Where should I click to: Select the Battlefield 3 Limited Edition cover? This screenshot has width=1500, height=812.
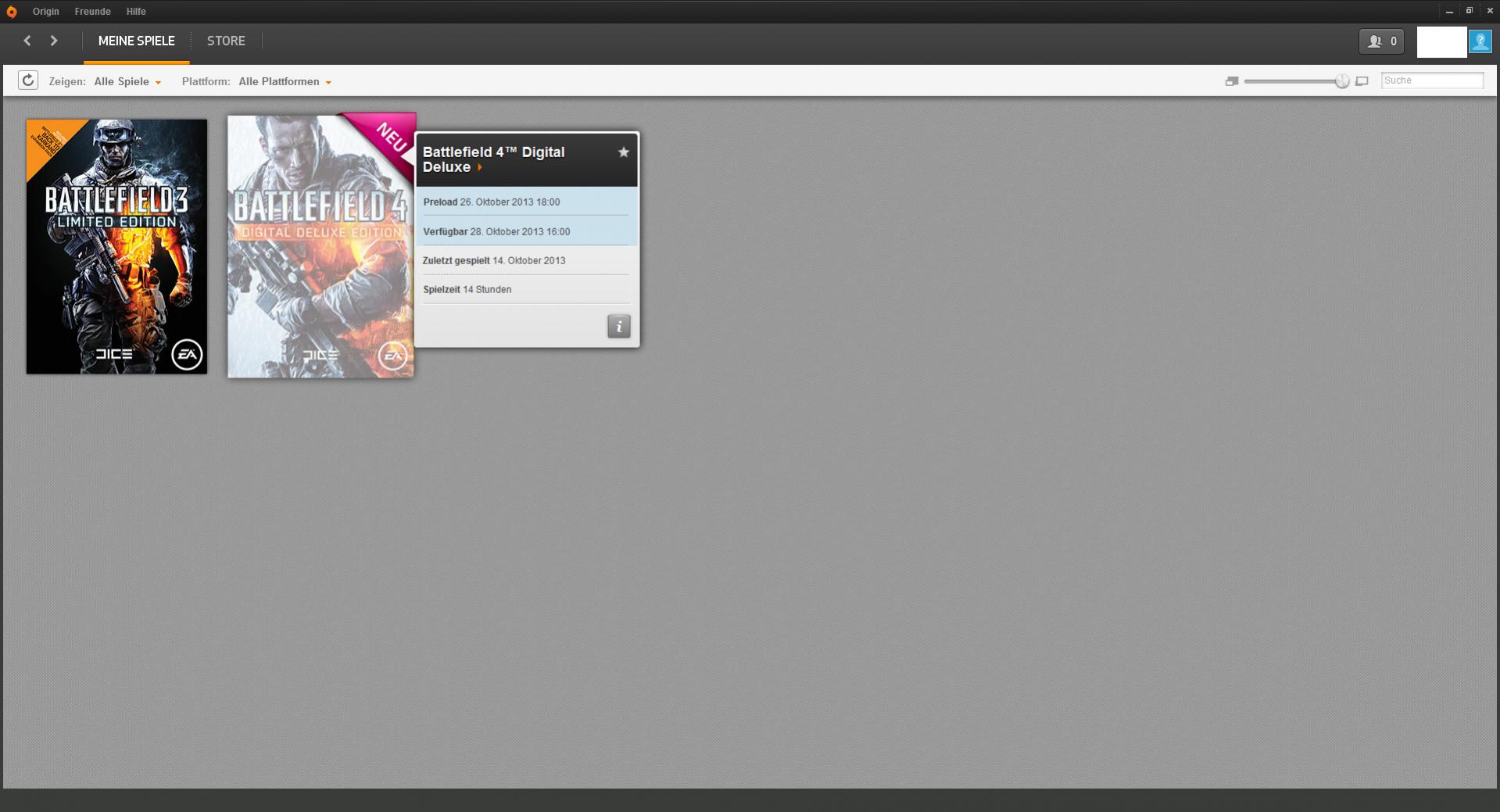[x=116, y=246]
